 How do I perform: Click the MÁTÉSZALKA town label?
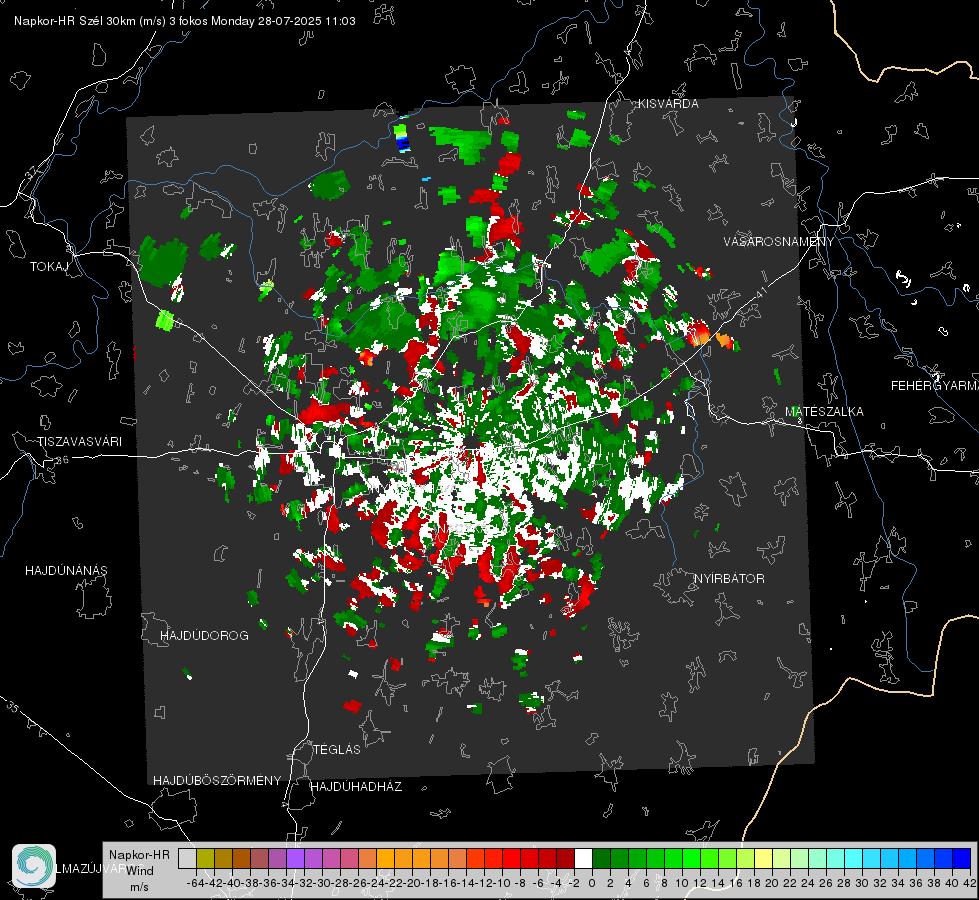tap(824, 411)
